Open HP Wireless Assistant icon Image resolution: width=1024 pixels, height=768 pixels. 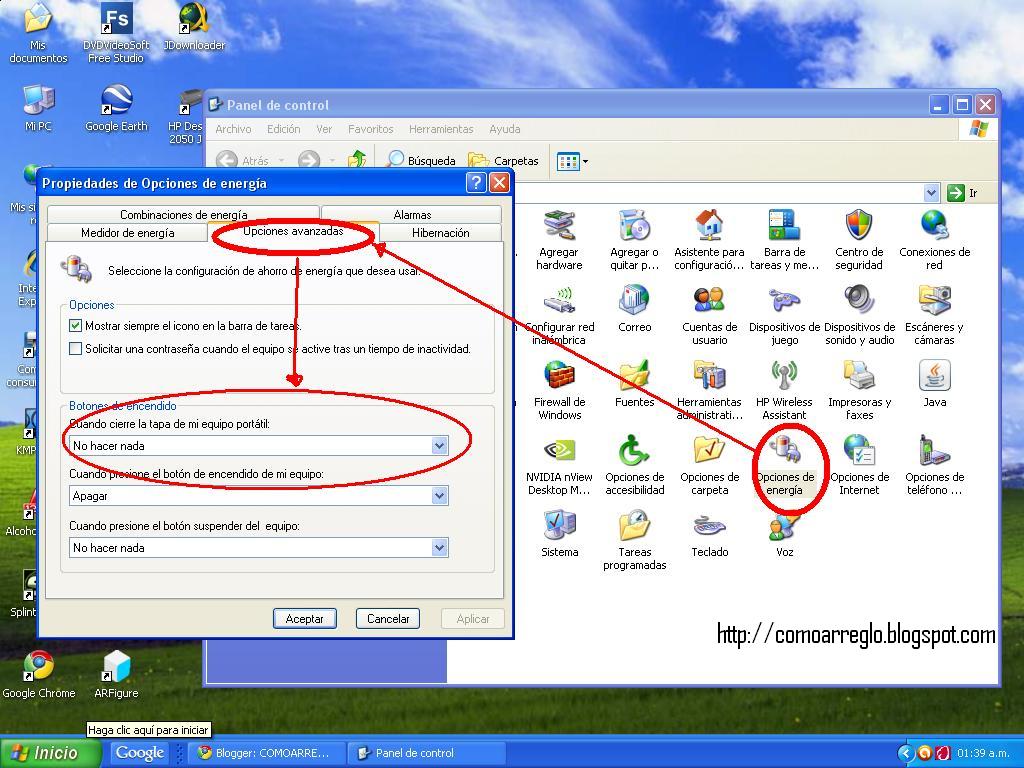784,376
